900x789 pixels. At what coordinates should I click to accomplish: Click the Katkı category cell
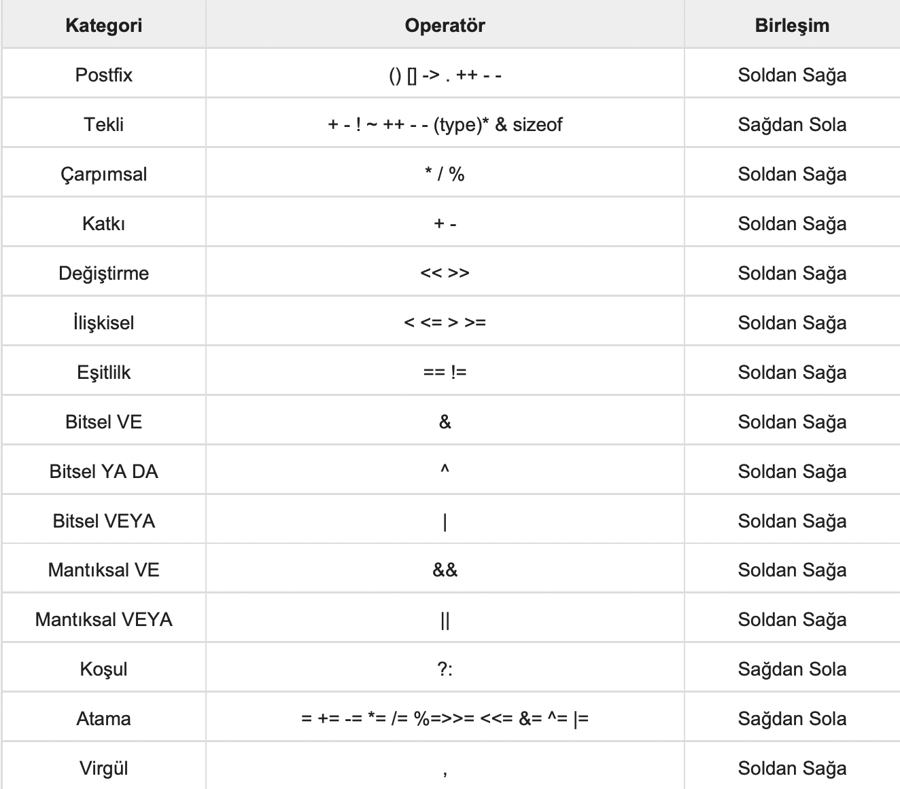point(103,223)
